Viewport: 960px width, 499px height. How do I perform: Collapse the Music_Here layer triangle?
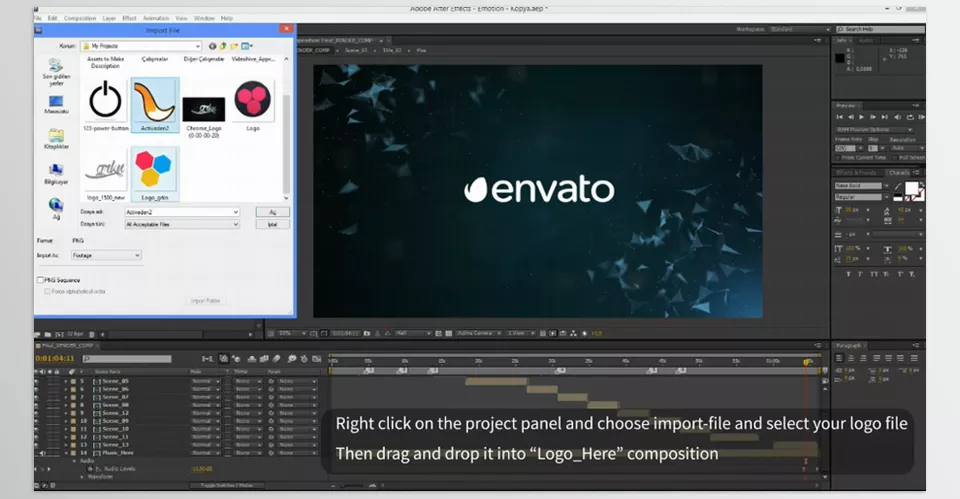[x=66, y=453]
